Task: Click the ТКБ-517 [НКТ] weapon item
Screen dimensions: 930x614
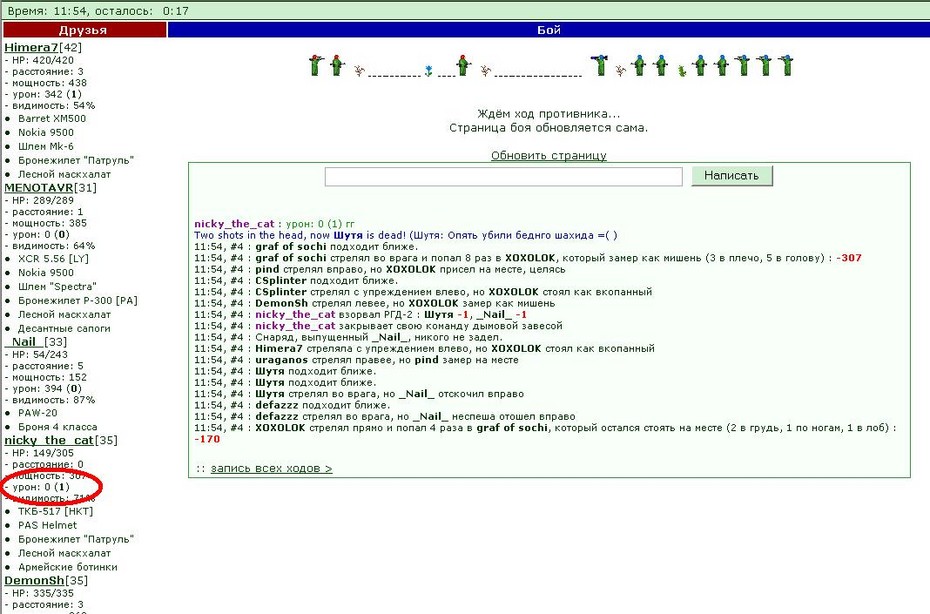Action: point(55,511)
